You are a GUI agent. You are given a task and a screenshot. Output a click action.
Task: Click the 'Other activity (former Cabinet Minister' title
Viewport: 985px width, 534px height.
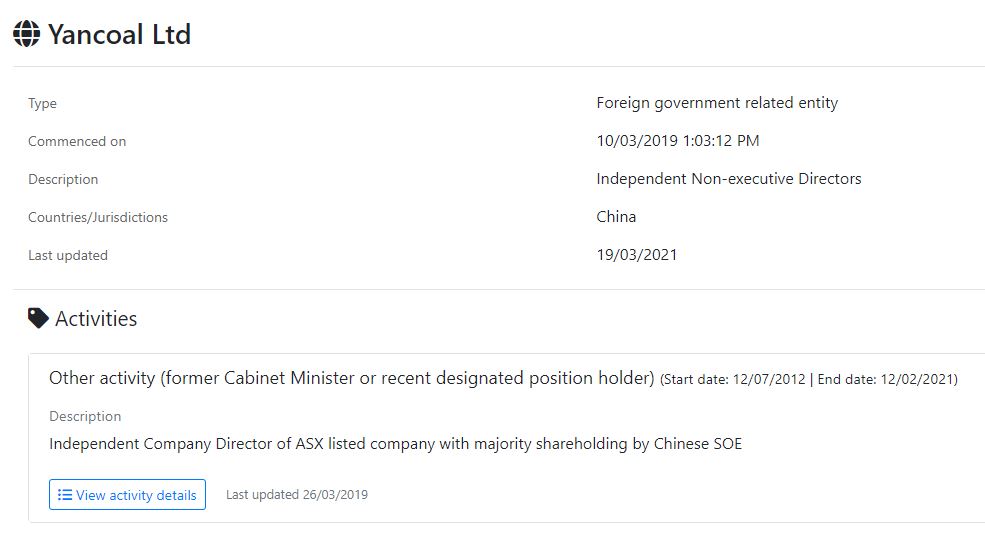point(351,378)
